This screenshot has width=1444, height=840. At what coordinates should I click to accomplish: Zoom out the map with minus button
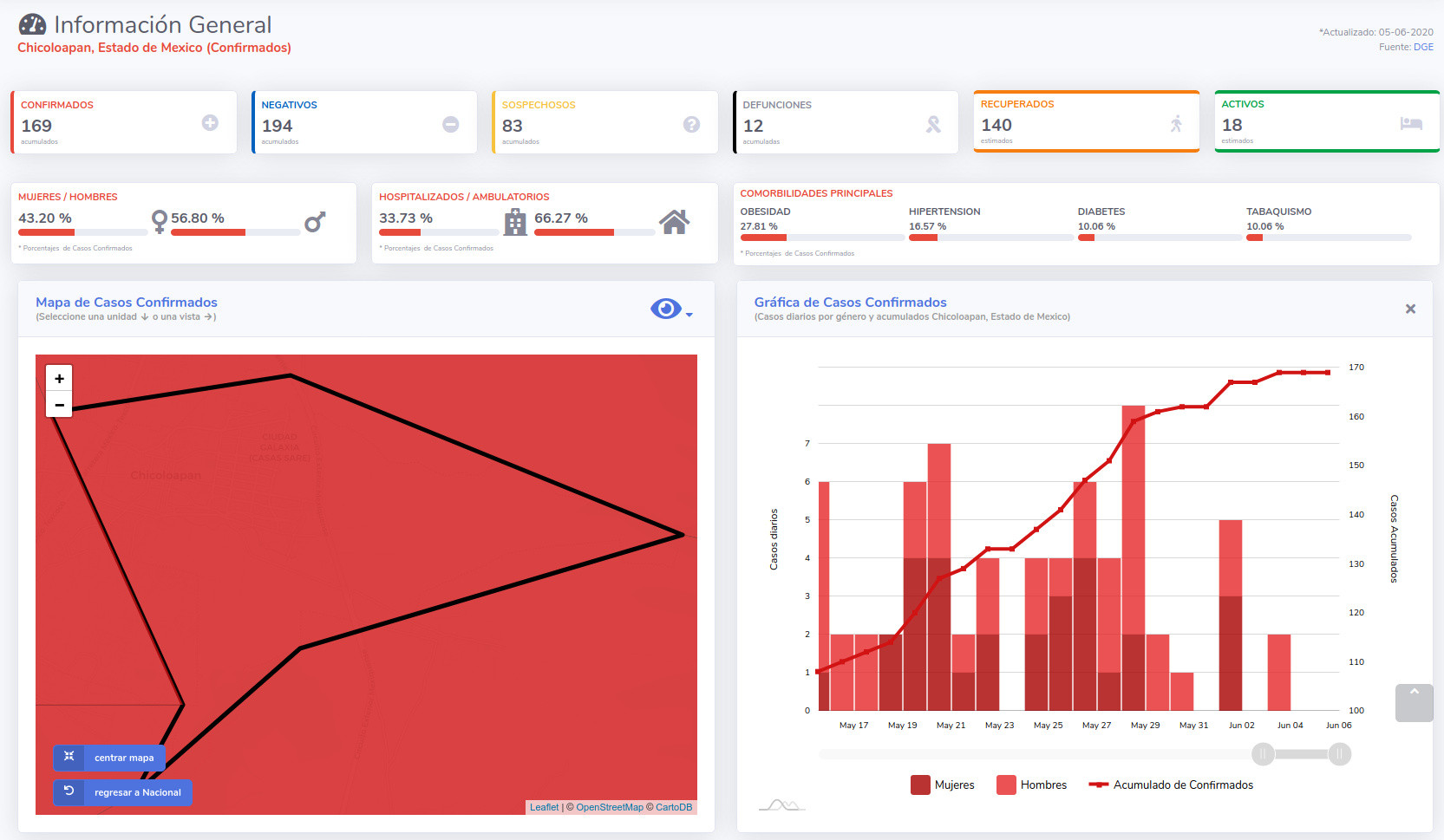tap(59, 404)
